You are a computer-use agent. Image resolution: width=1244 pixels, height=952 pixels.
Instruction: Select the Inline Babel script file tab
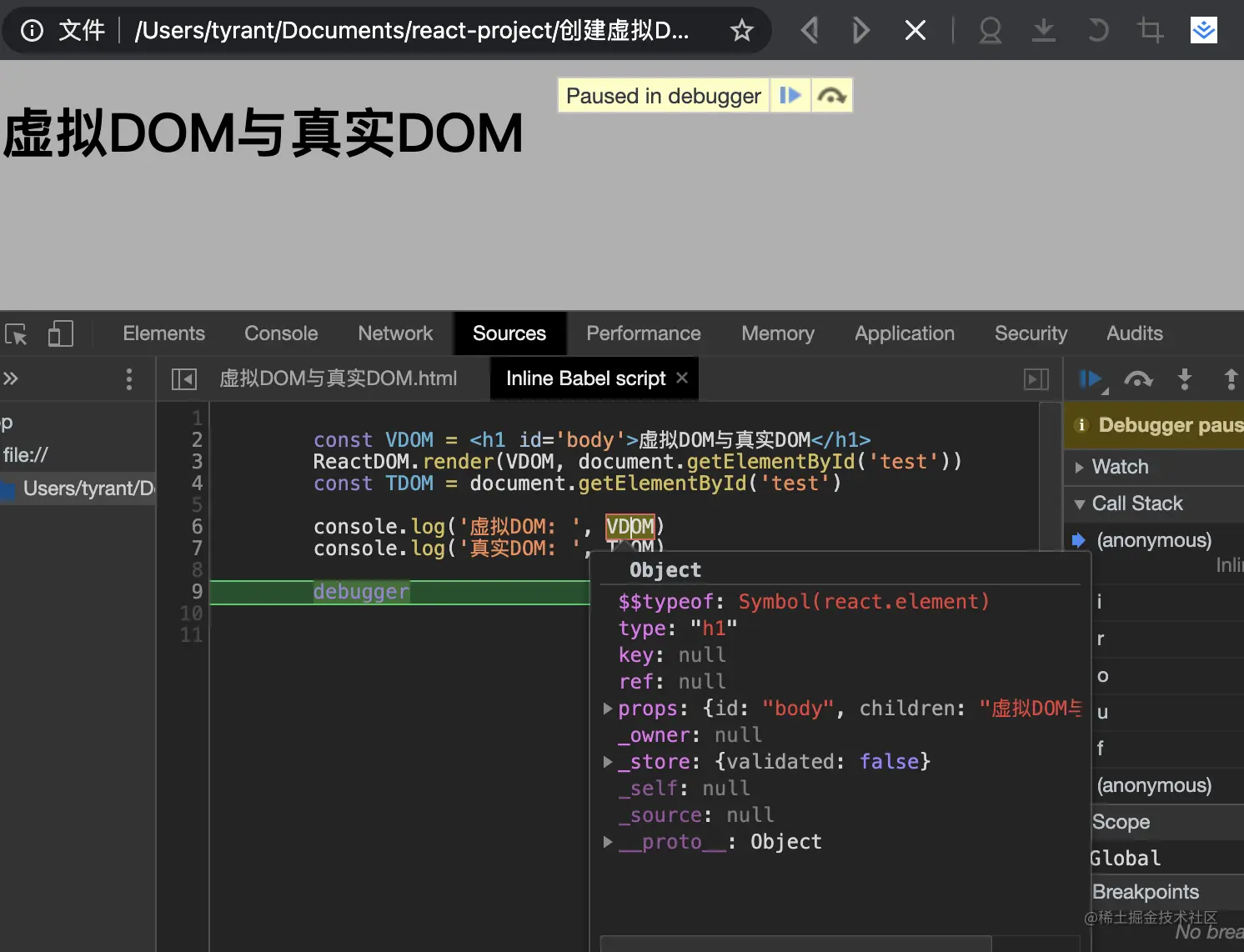[585, 378]
